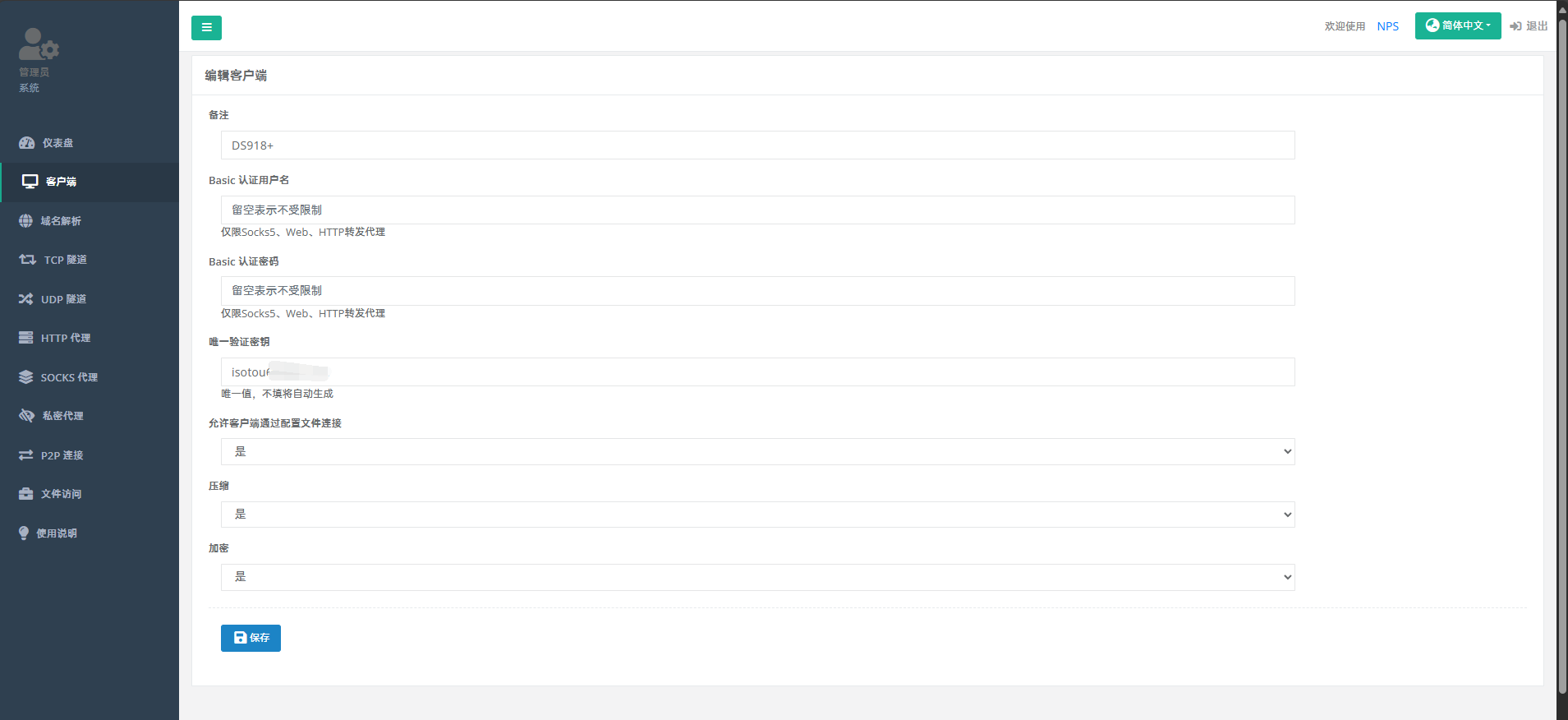This screenshot has height=720, width=1568.
Task: Open the P2P 连接 menu item
Action: click(x=62, y=455)
